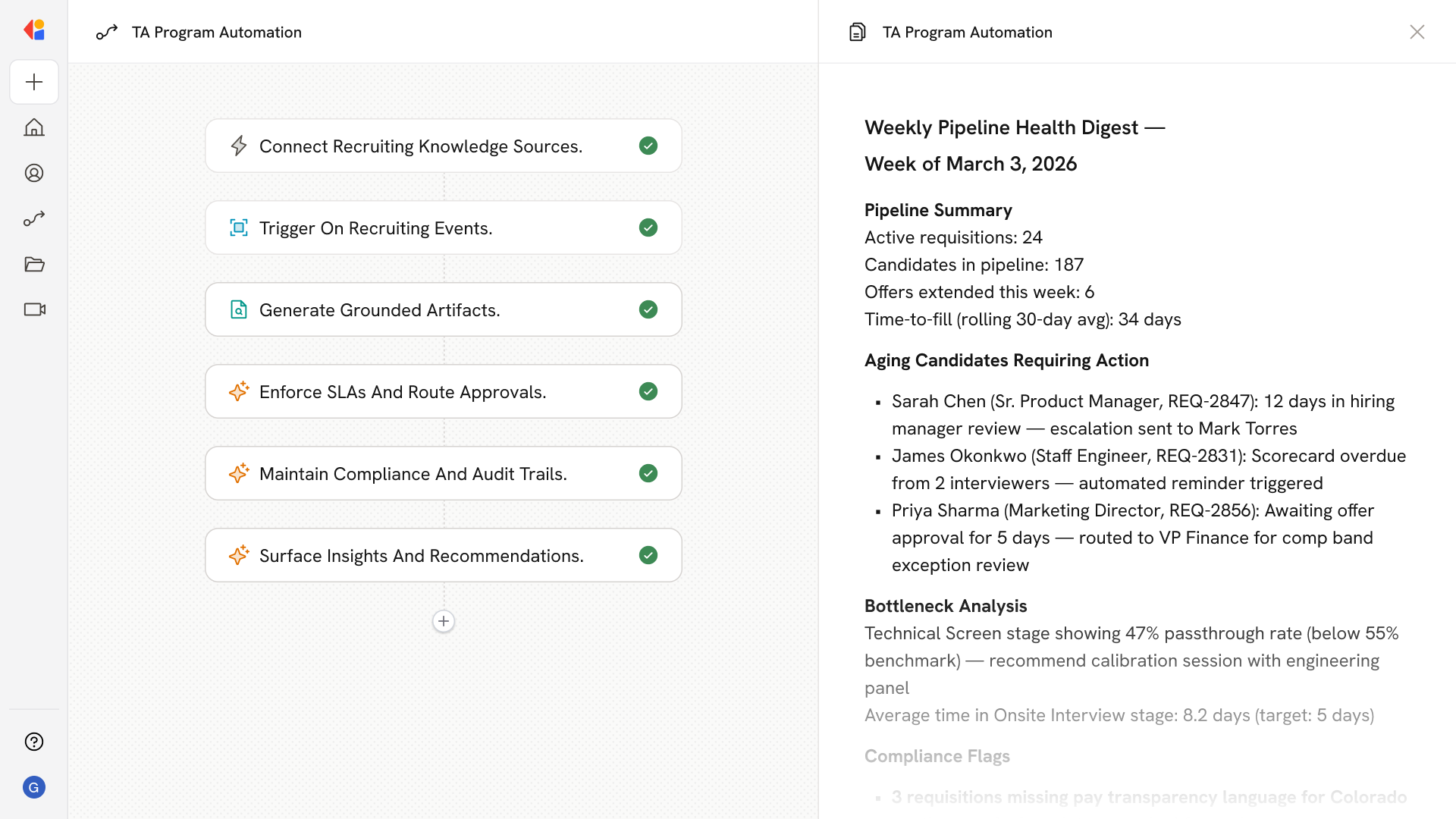Click TA Program Automation workflow title
This screenshot has width=1456, height=819.
point(216,32)
